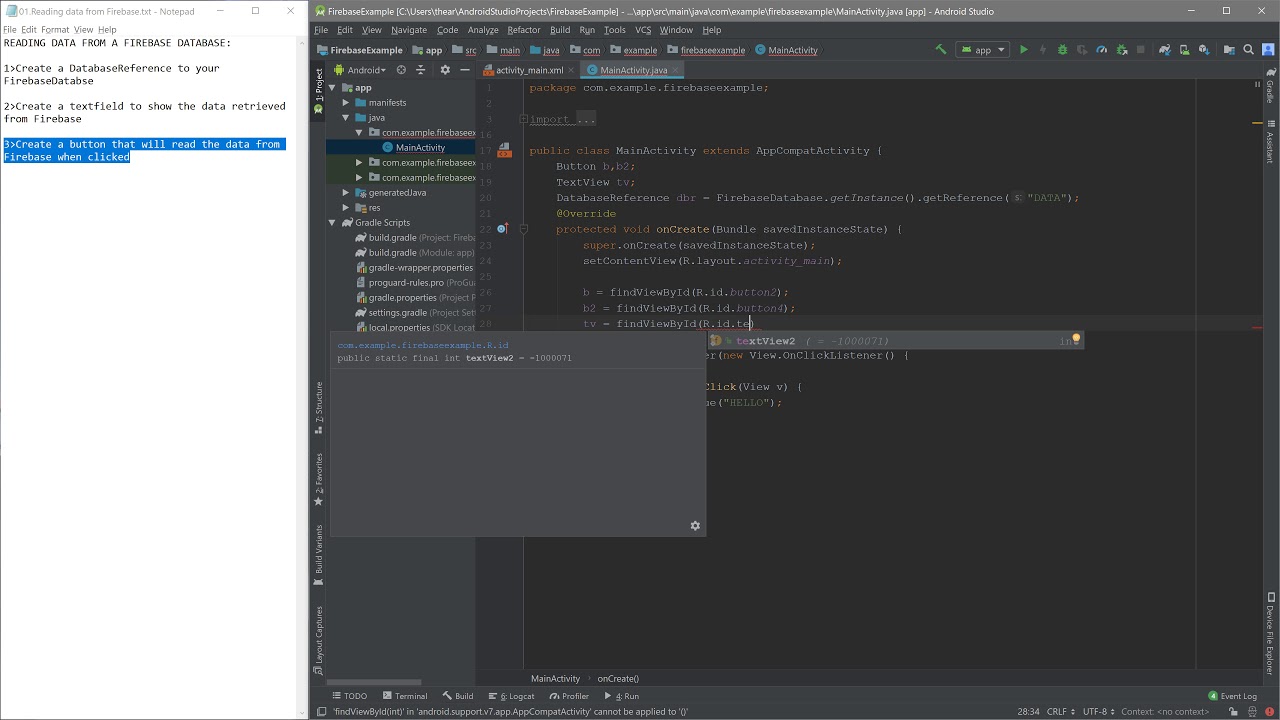Open settings gear in documentation popup

[695, 526]
